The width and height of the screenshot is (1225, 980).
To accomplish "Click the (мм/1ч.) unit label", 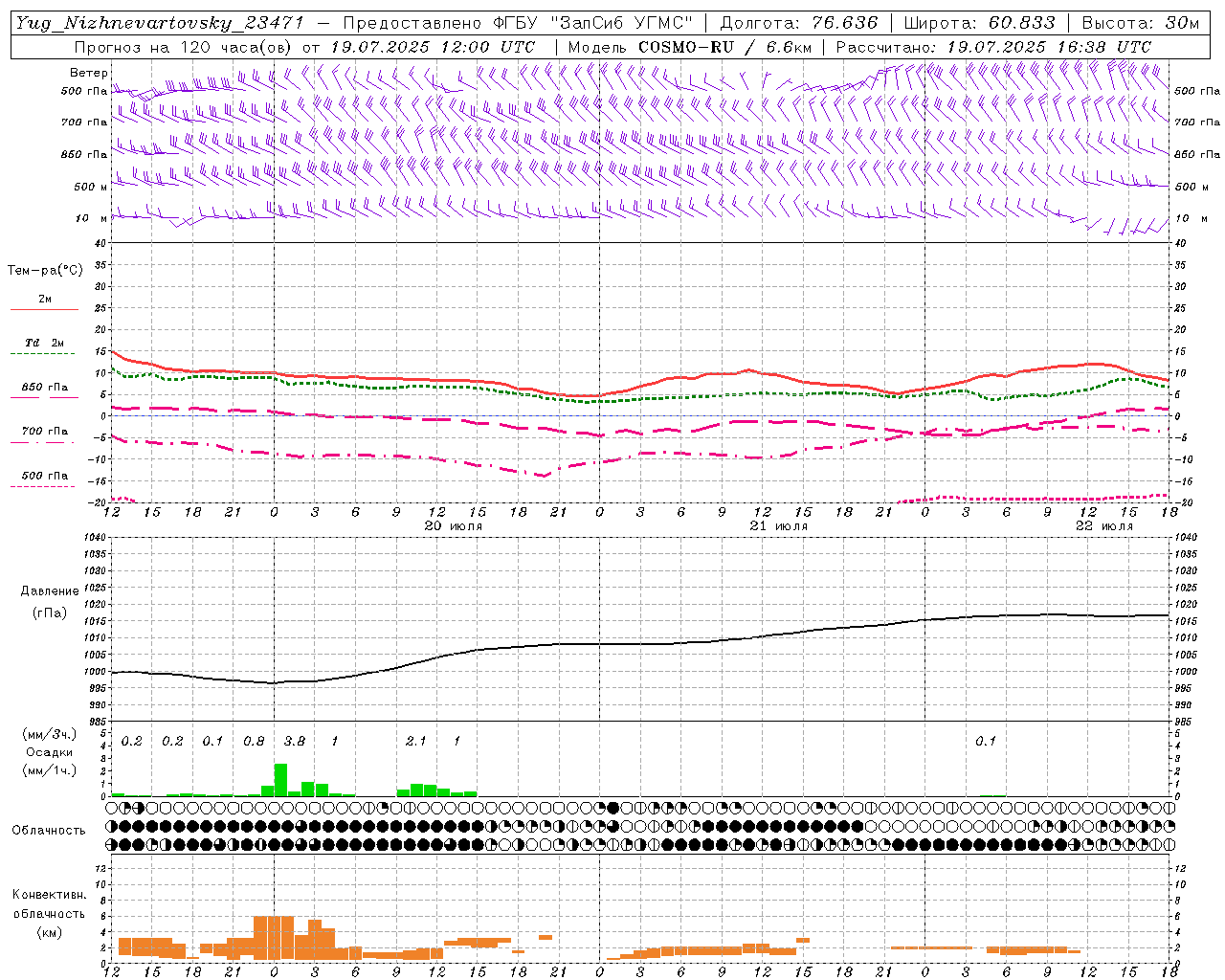I will (49, 770).
